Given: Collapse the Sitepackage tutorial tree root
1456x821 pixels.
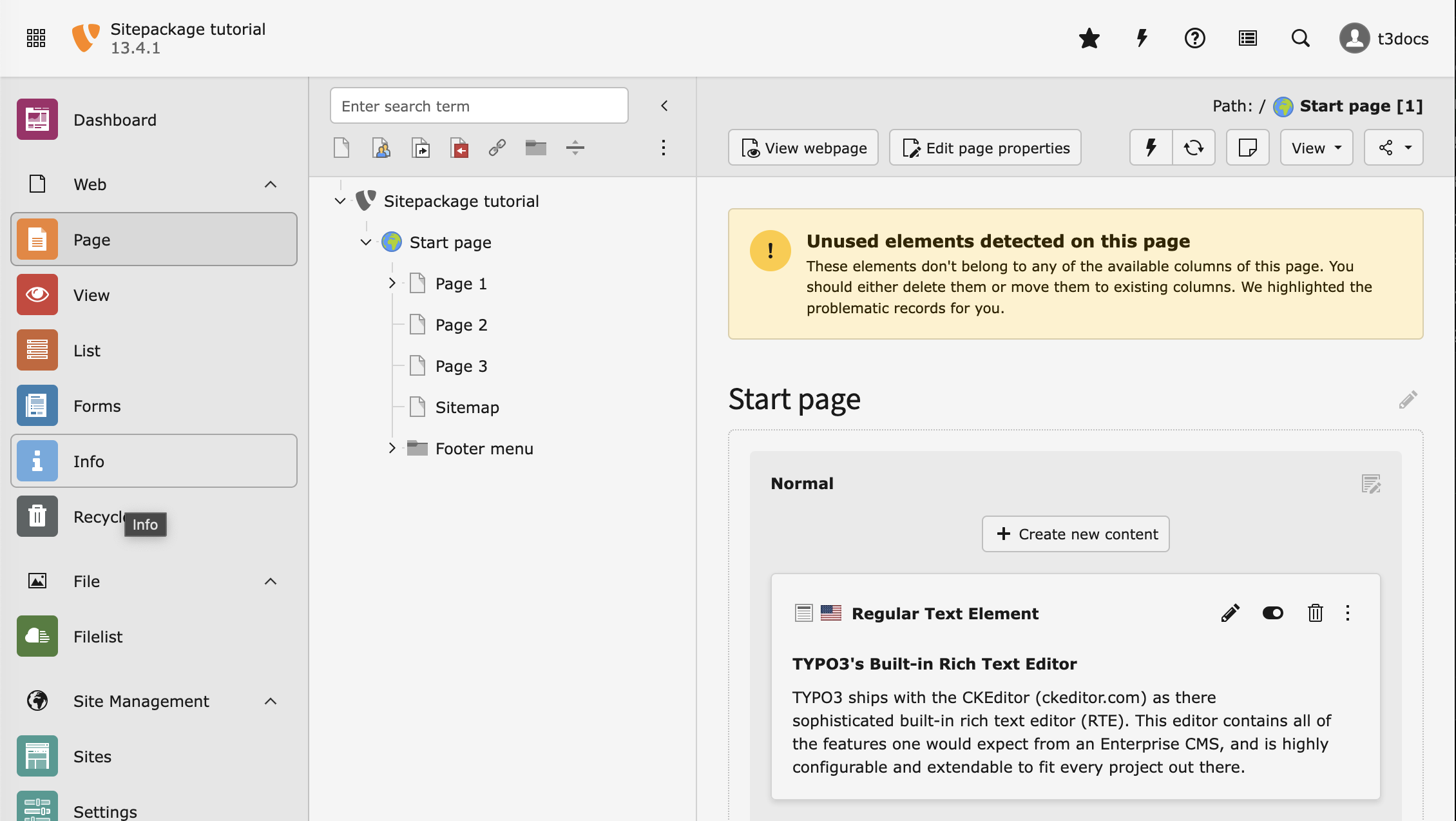Looking at the screenshot, I should point(340,201).
